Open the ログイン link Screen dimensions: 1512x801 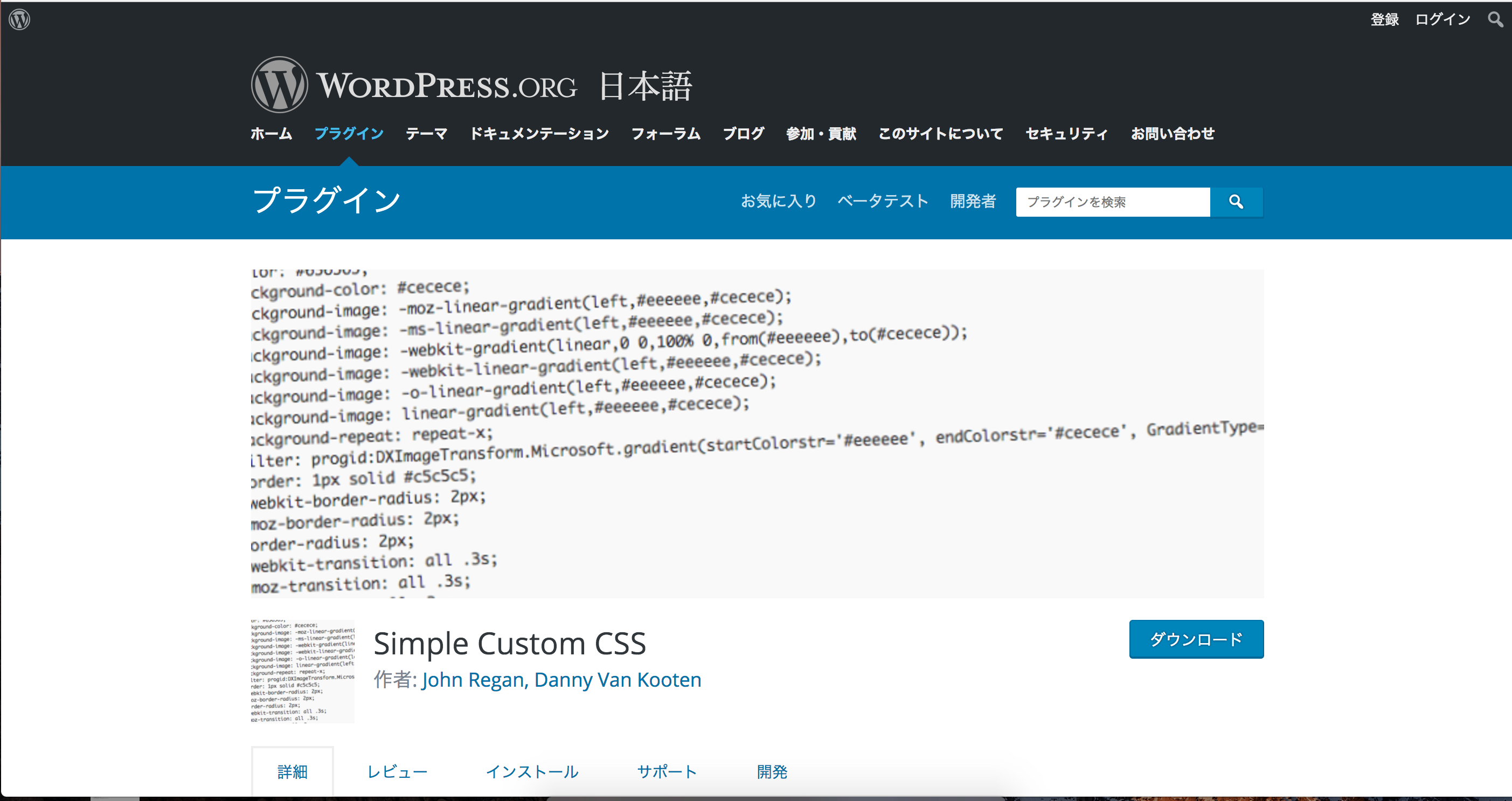1442,19
